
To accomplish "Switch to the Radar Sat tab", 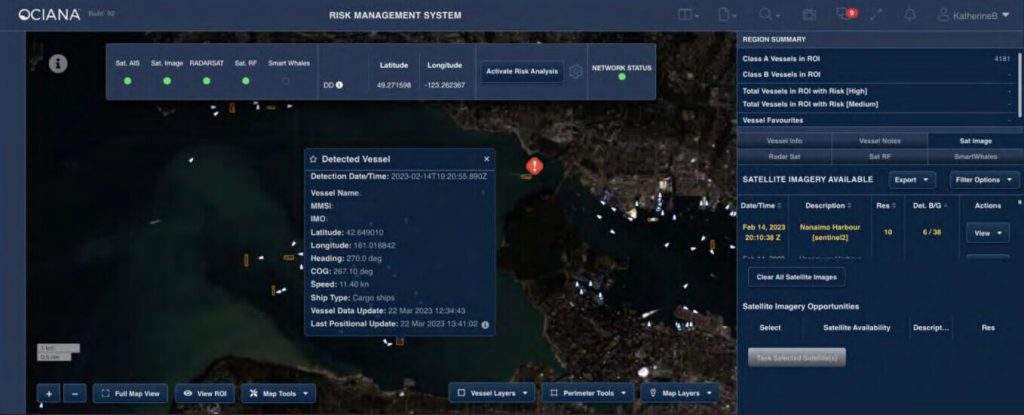I will pos(784,156).
